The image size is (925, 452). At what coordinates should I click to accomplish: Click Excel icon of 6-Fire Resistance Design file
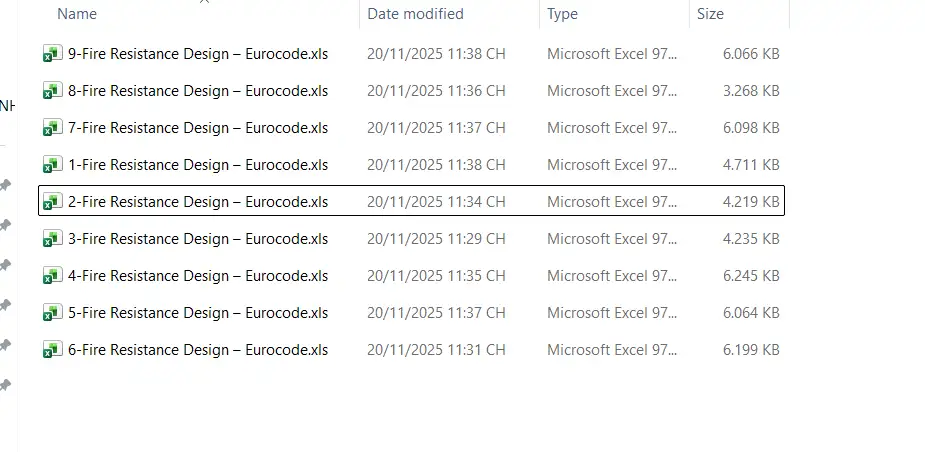click(53, 350)
